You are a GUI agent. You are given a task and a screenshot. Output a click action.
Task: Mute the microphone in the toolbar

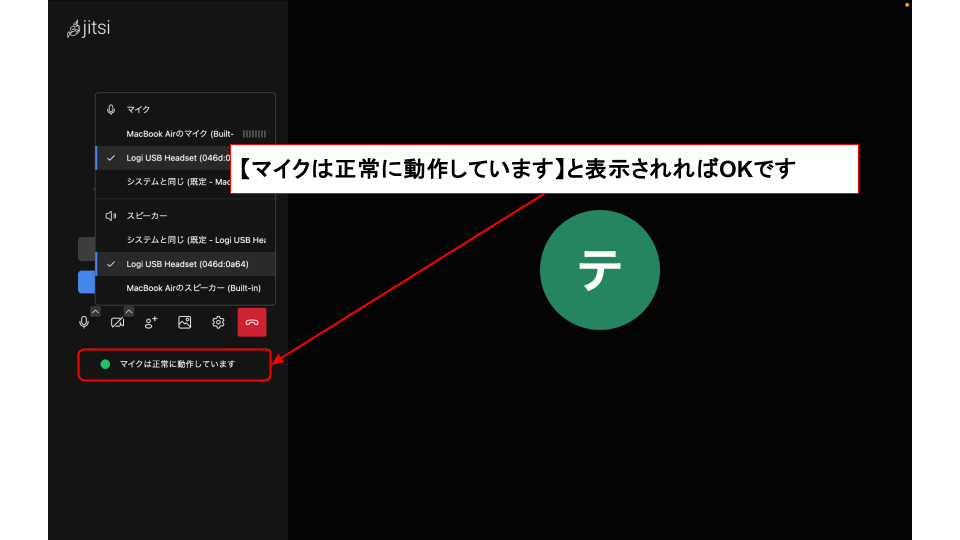tap(84, 323)
